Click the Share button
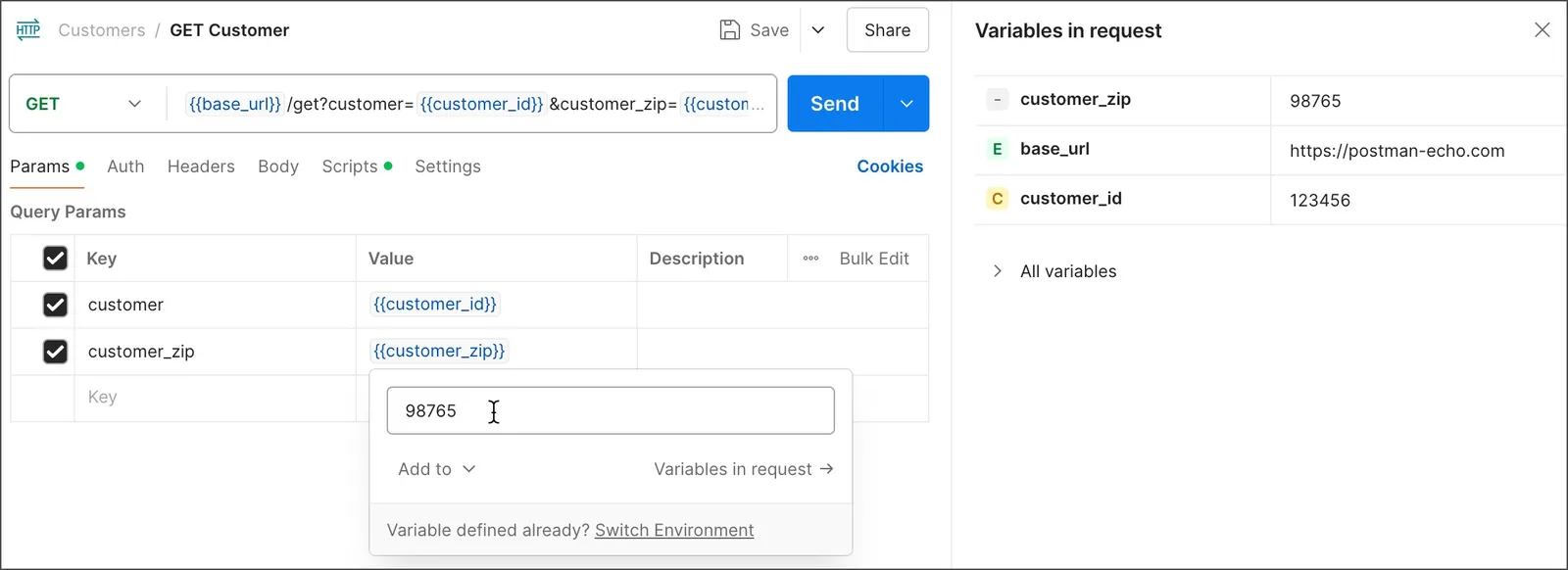 coord(887,30)
